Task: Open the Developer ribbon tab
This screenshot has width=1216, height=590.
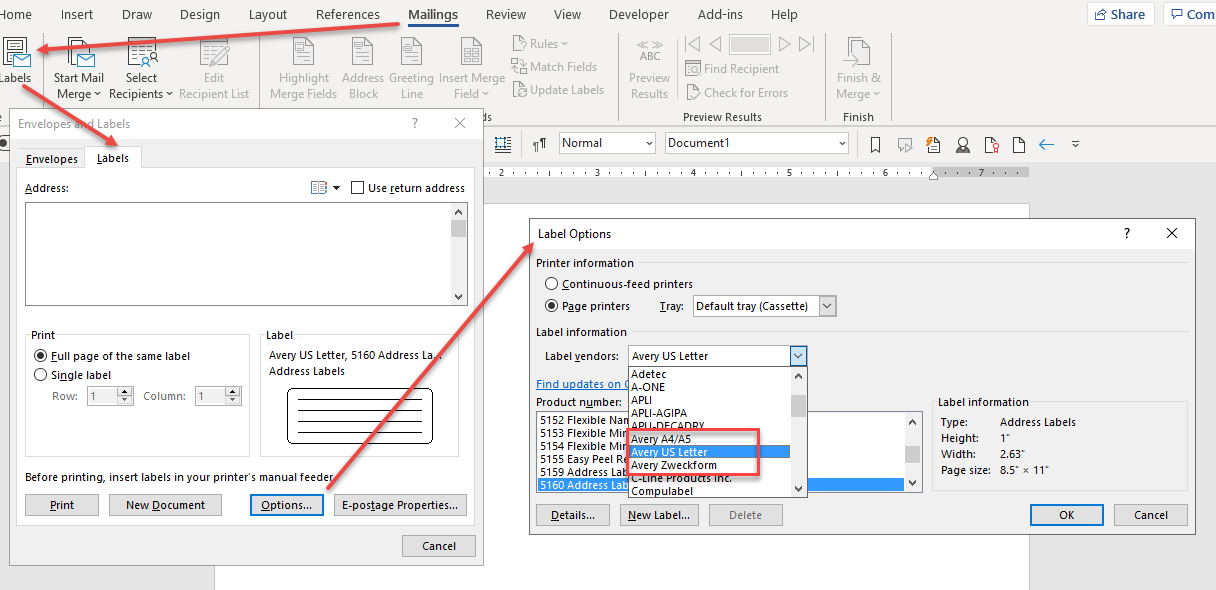Action: pos(639,14)
